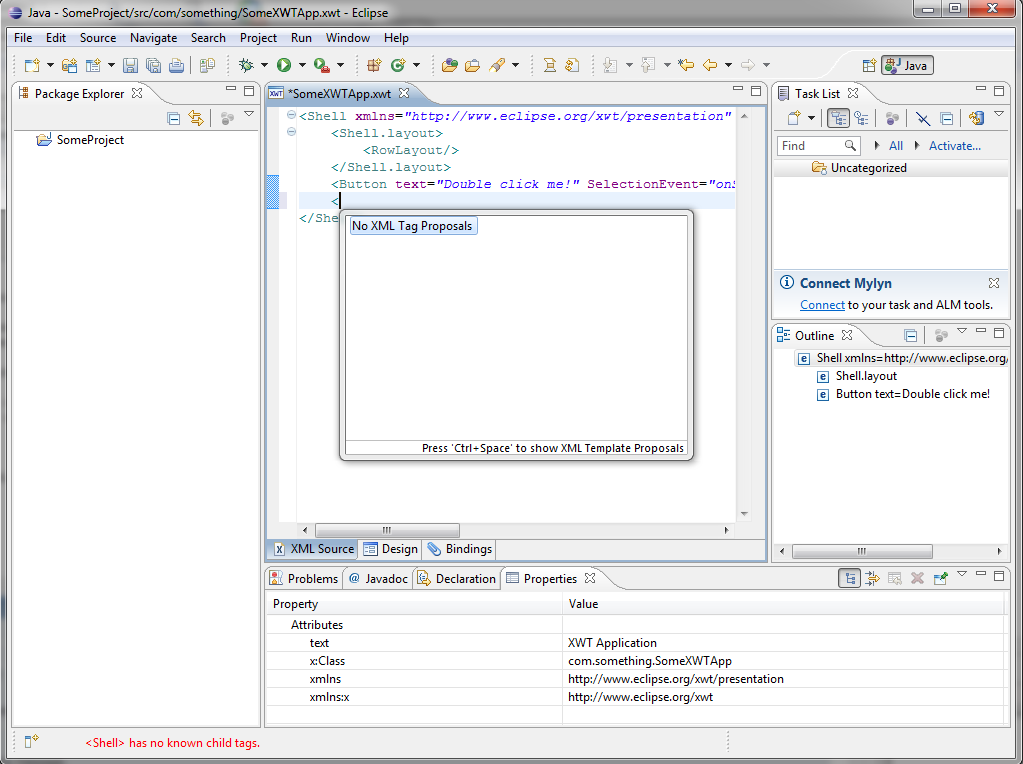The width and height of the screenshot is (1023, 764).
Task: Click Collapse All icon in Outline view
Action: 911,335
